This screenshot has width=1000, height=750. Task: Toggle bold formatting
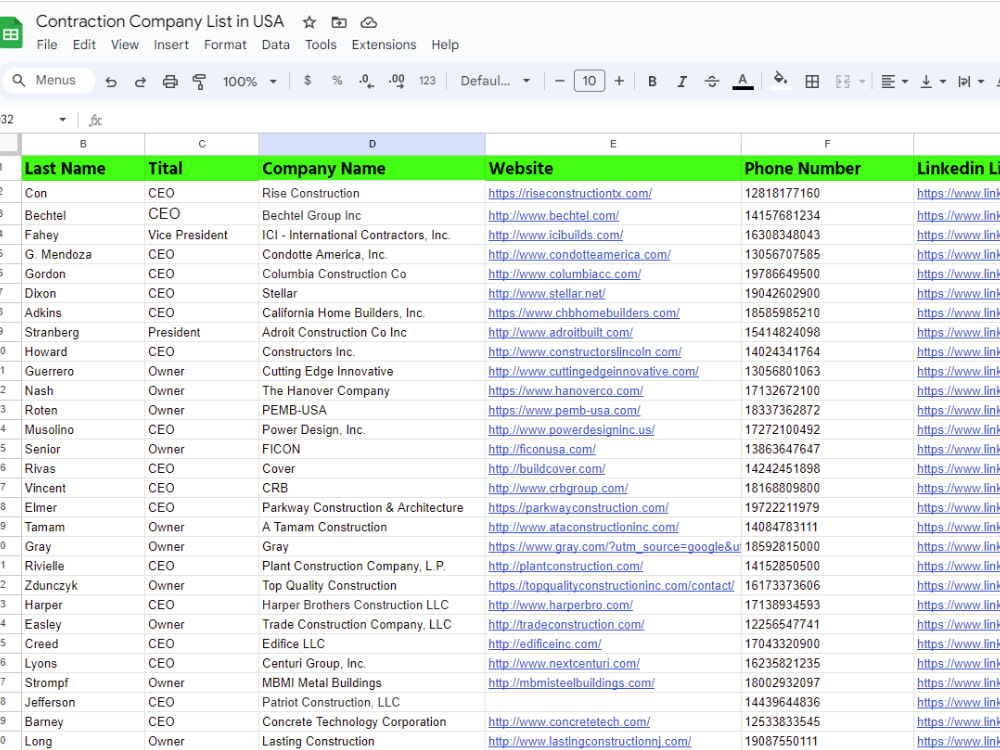[652, 81]
